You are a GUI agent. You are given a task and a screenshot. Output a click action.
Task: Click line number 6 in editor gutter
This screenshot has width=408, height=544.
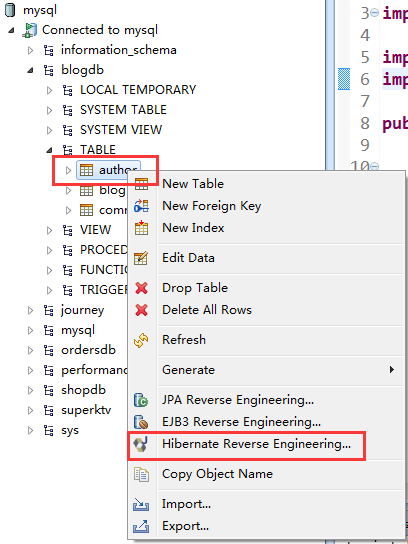coord(365,79)
